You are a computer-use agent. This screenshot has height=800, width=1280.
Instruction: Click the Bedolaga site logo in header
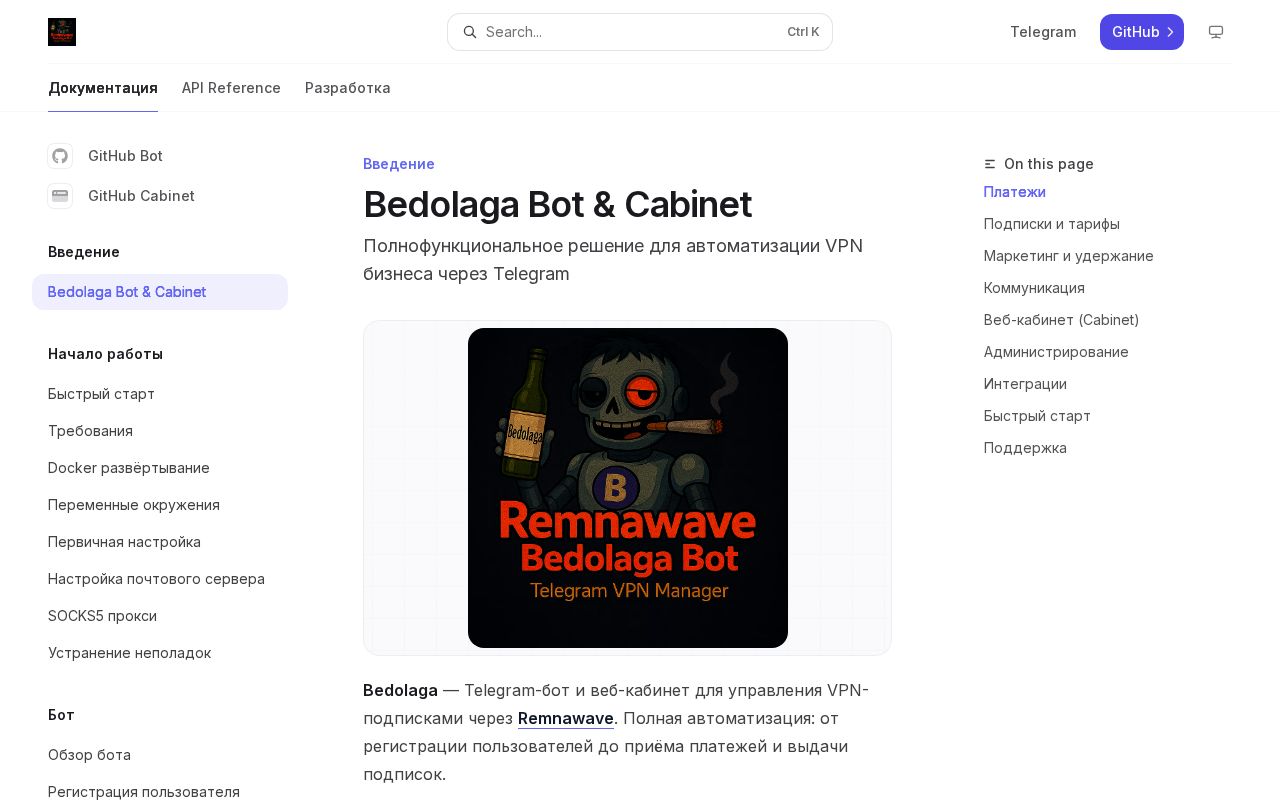click(x=62, y=32)
